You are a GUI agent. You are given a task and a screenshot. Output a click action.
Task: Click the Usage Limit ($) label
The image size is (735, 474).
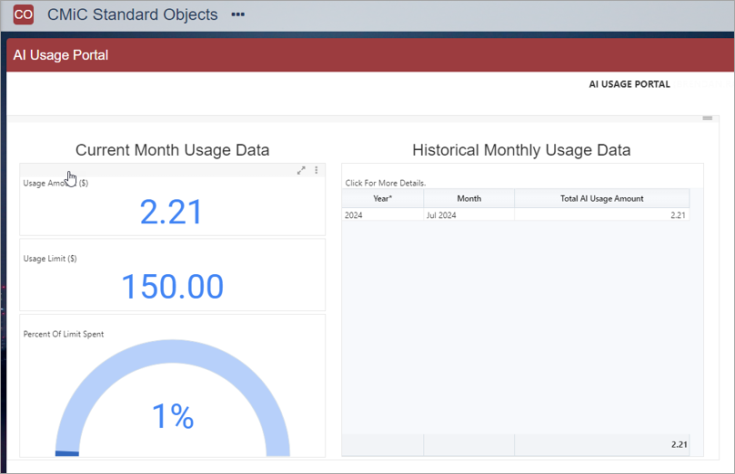coord(50,258)
